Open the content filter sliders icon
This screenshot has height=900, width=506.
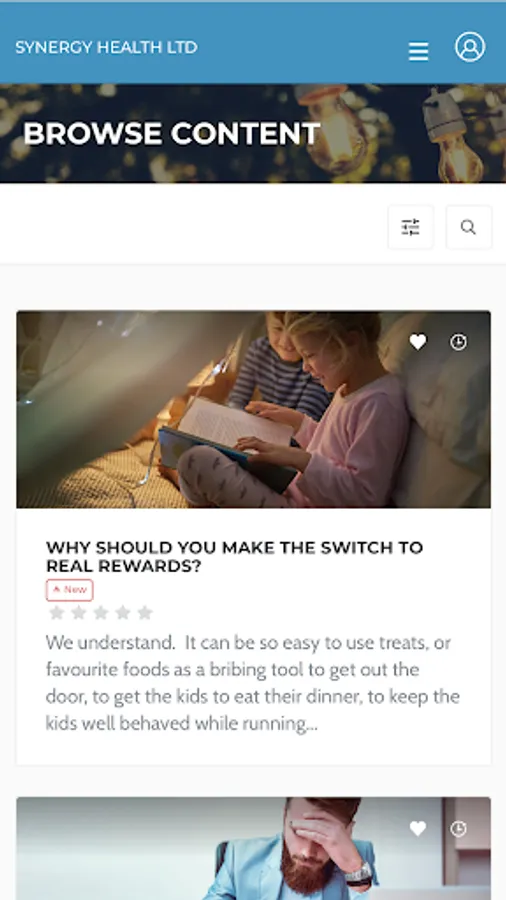click(x=411, y=227)
